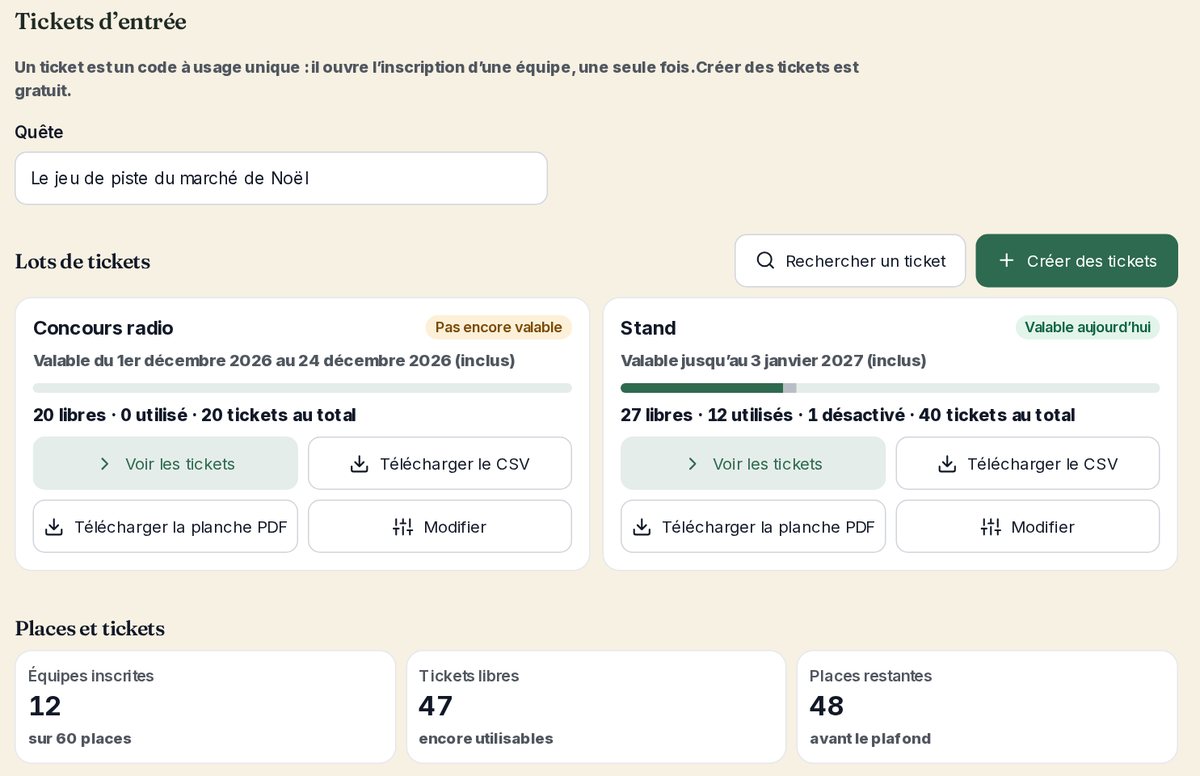
Task: Click the chevron icon in Stand's Voir les tickets
Action: tap(692, 464)
